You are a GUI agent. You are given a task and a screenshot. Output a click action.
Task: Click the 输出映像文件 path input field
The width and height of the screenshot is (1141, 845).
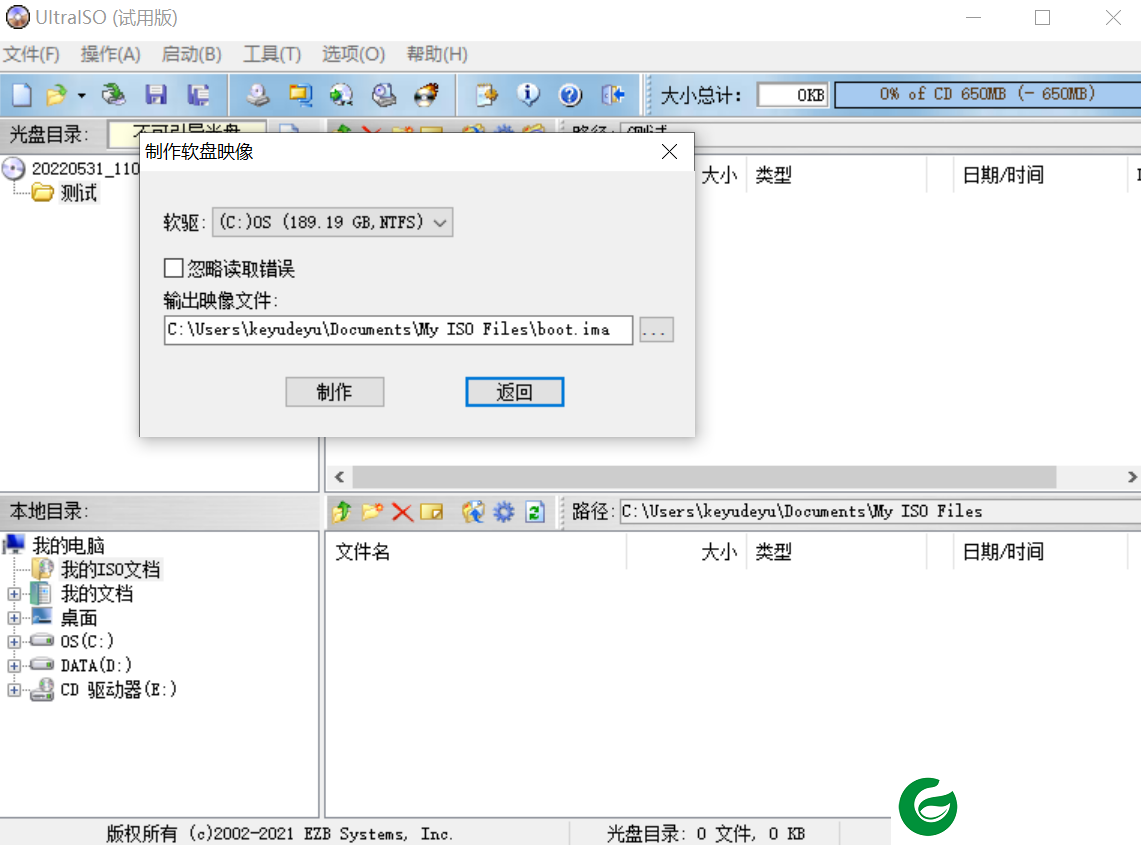pos(398,330)
